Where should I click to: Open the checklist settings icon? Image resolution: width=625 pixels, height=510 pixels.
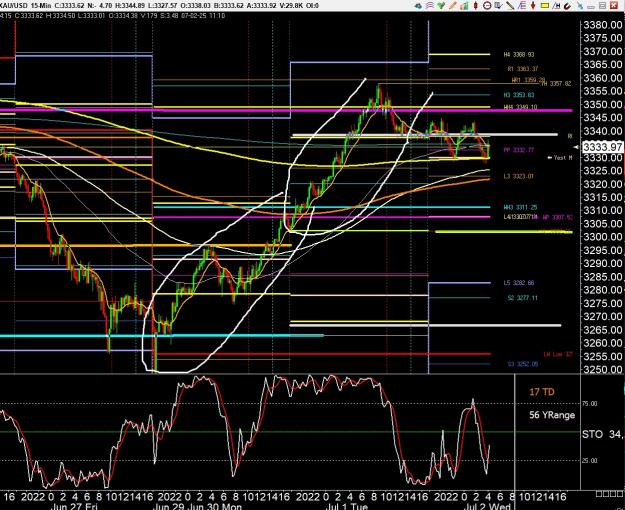(x=498, y=6)
